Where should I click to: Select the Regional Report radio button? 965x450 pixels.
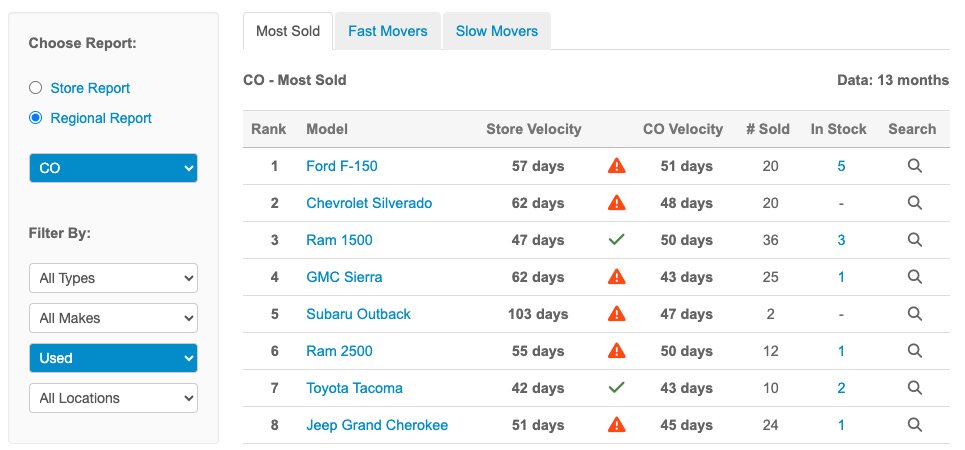(x=36, y=118)
